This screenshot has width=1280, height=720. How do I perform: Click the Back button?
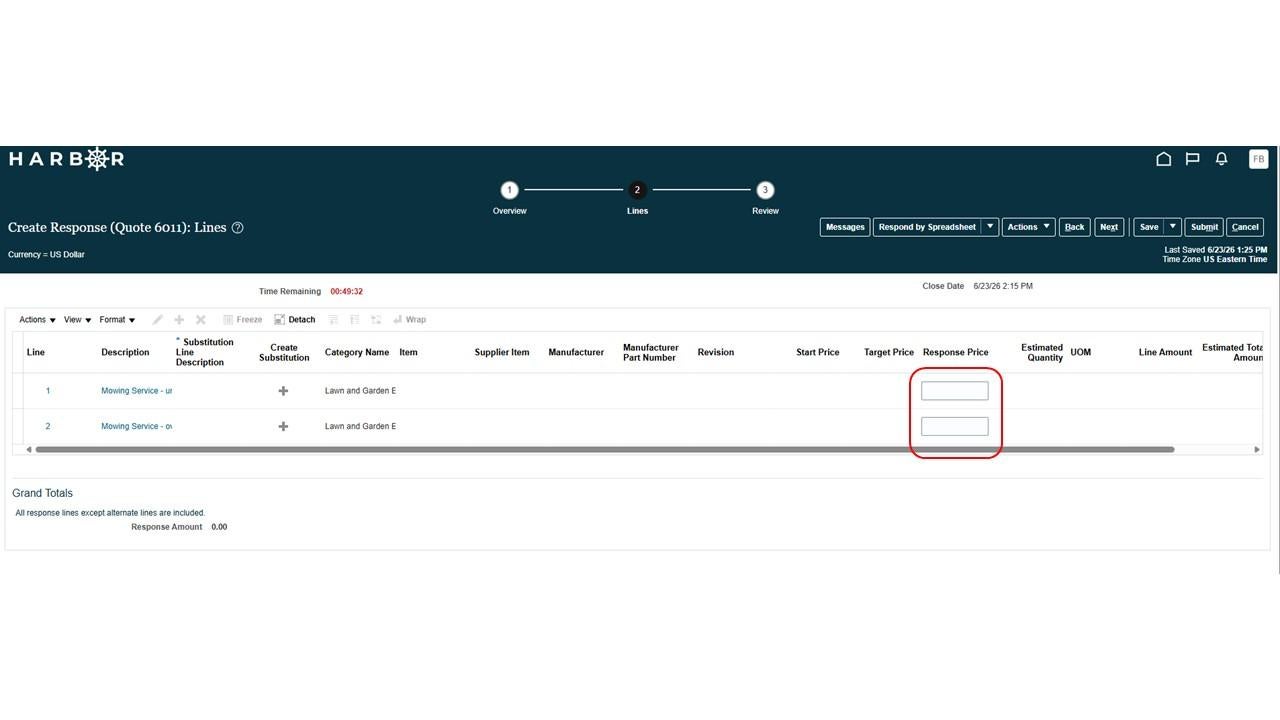(x=1075, y=227)
